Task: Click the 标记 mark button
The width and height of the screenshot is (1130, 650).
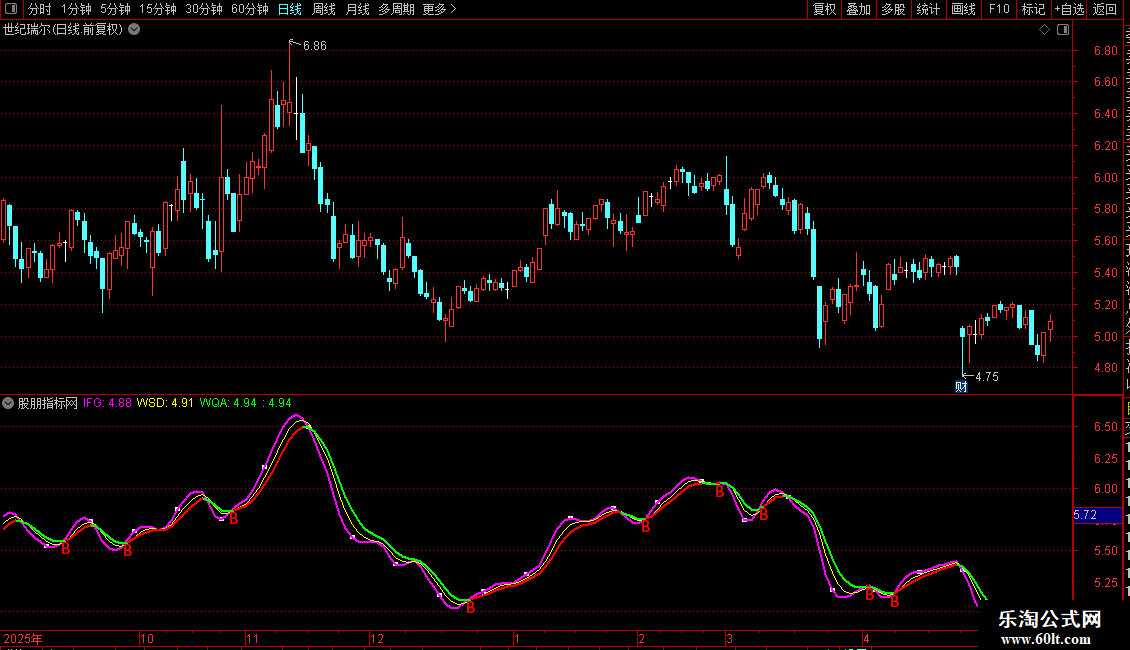Action: tap(1033, 9)
